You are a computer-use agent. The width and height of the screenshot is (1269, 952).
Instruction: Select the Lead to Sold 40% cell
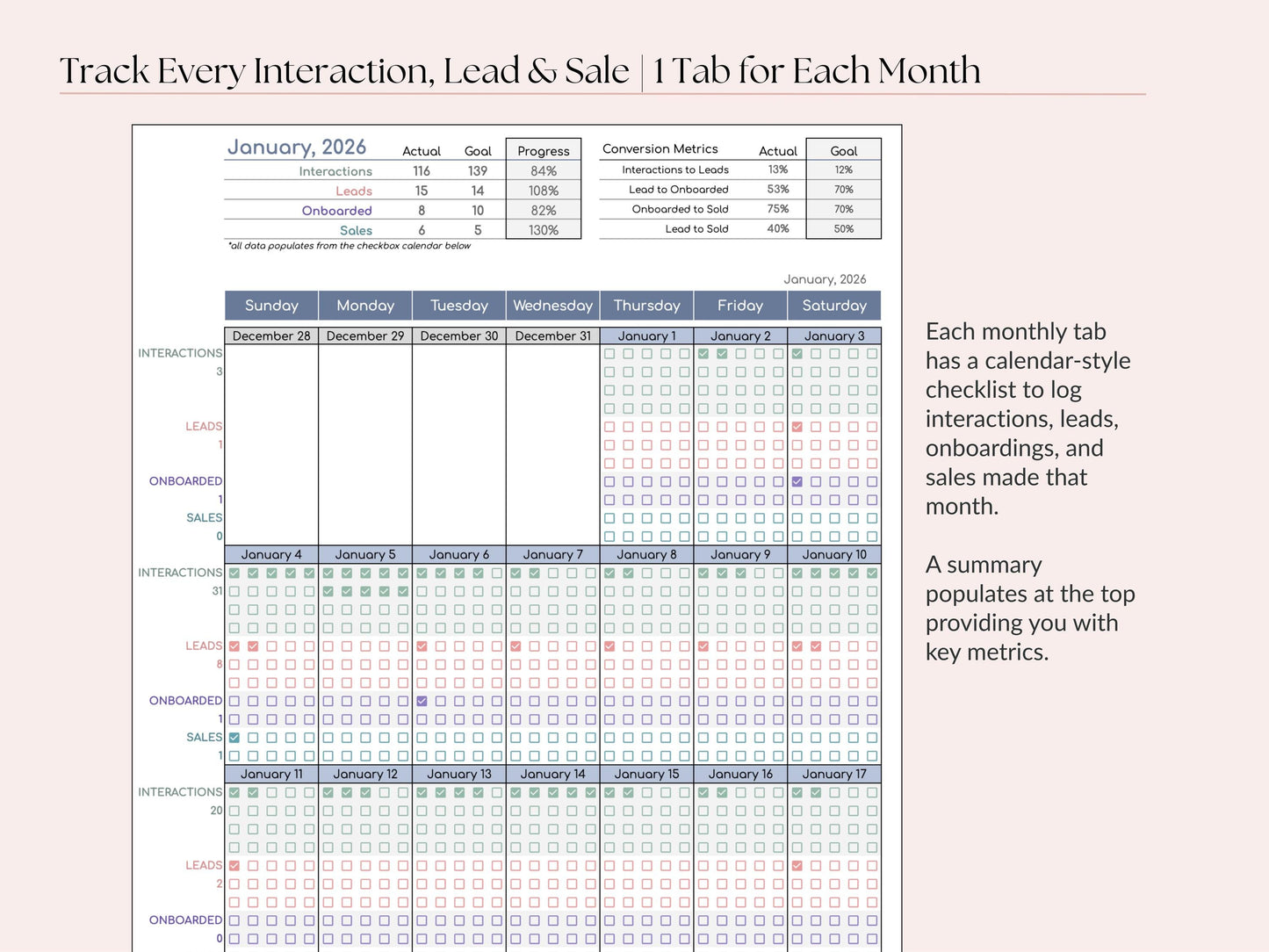tap(778, 228)
